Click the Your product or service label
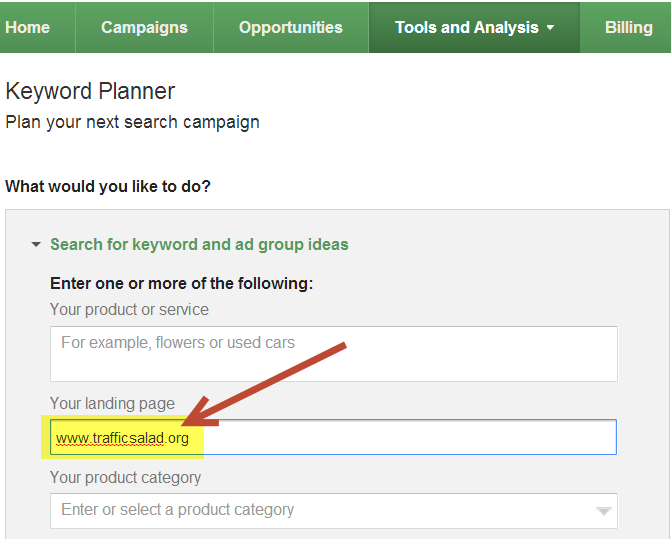The image size is (671, 539). (129, 310)
